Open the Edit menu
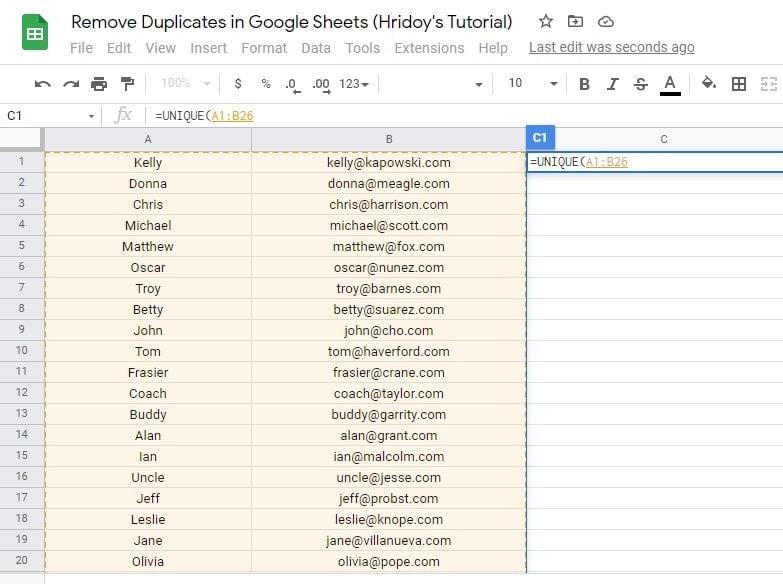 tap(119, 48)
